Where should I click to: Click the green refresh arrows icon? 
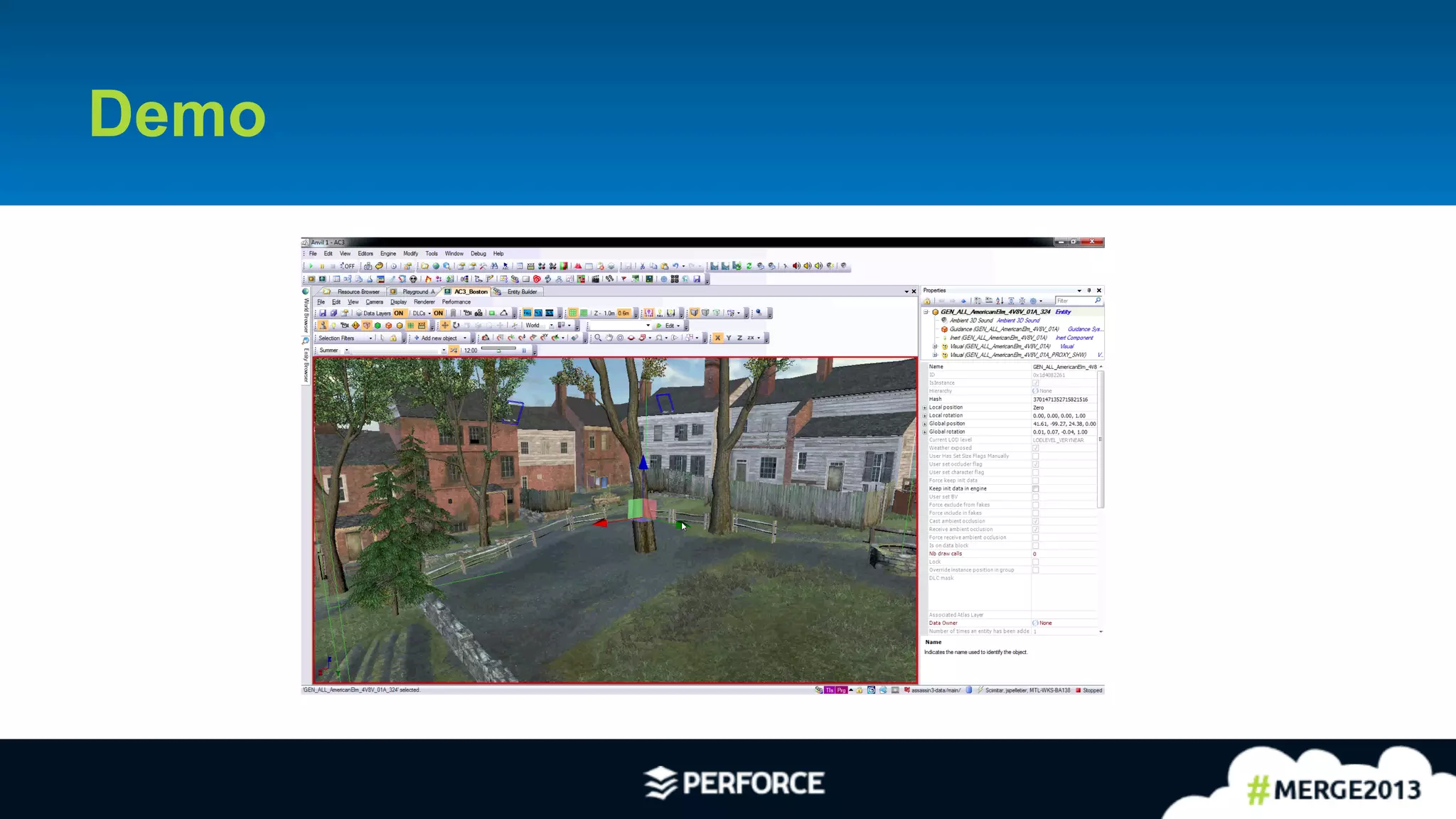pyautogui.click(x=749, y=266)
